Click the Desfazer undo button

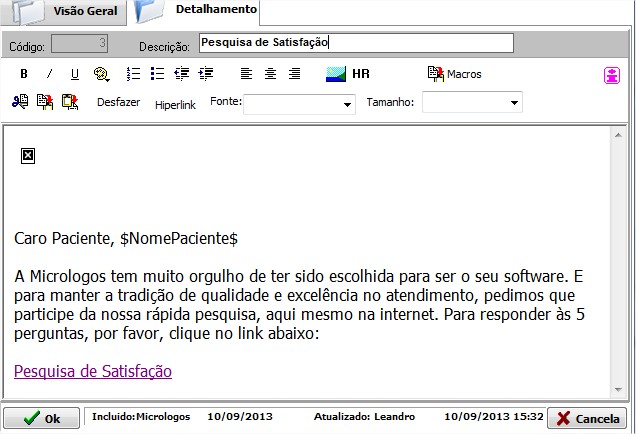tap(118, 102)
